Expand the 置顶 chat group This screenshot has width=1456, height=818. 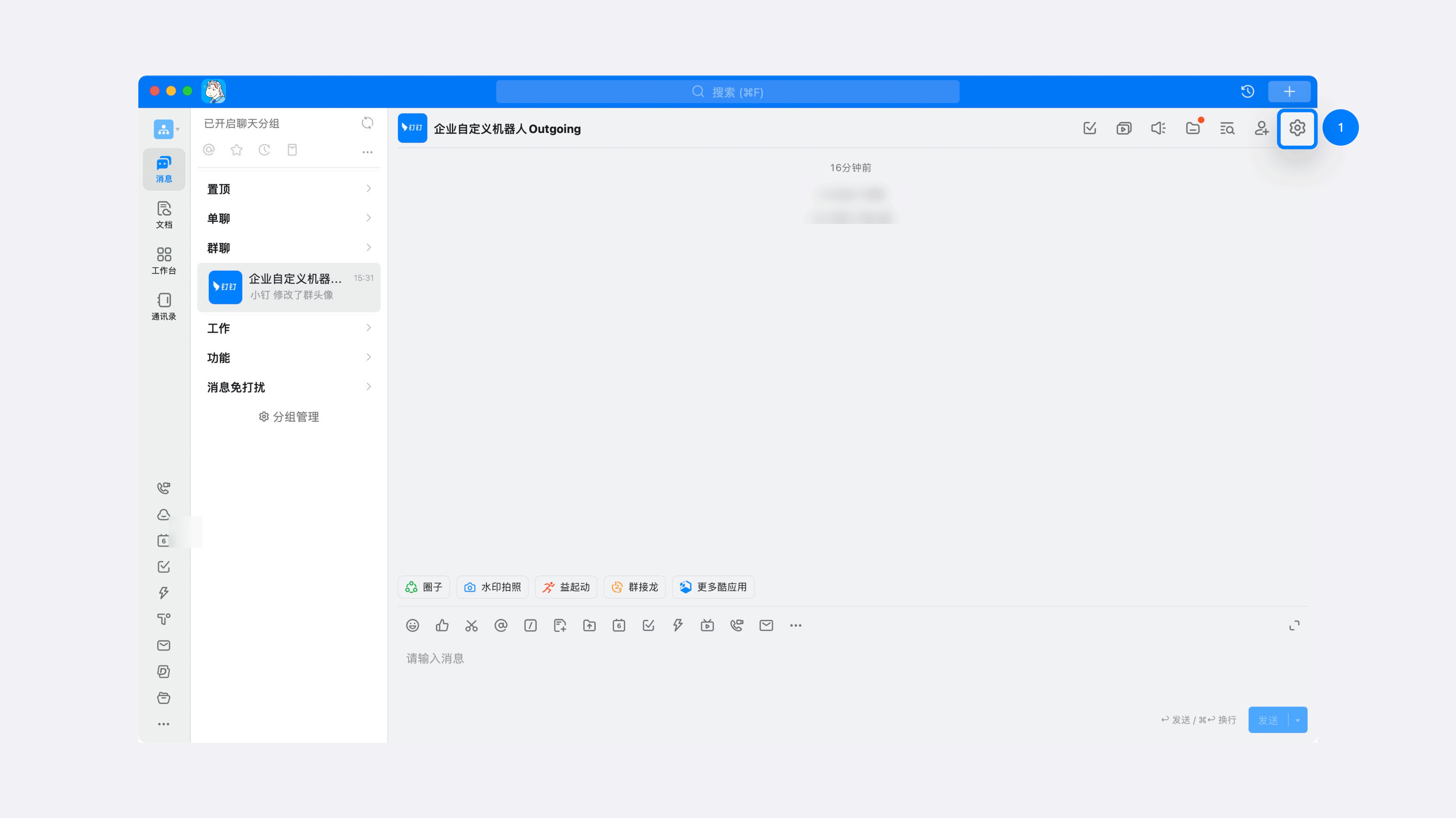point(288,189)
